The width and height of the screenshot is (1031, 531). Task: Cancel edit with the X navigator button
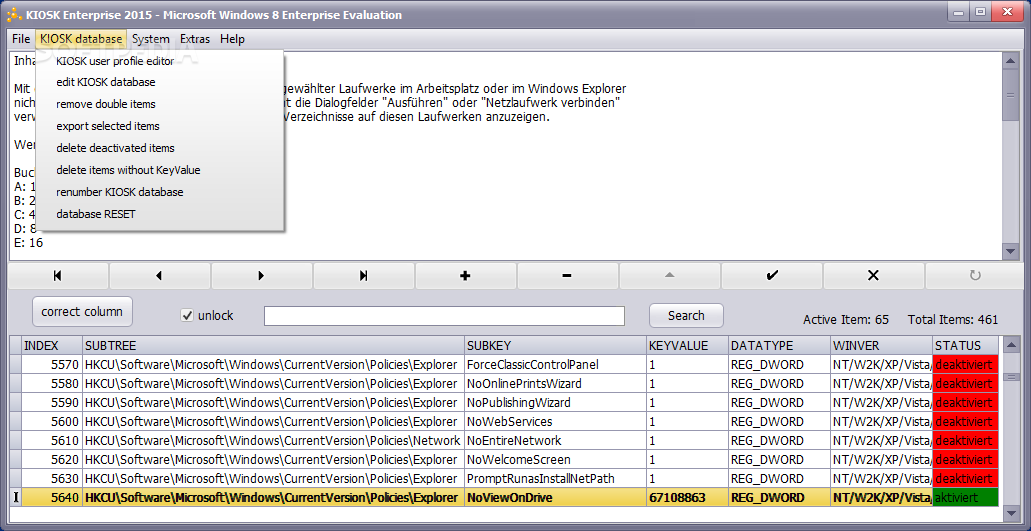click(873, 276)
